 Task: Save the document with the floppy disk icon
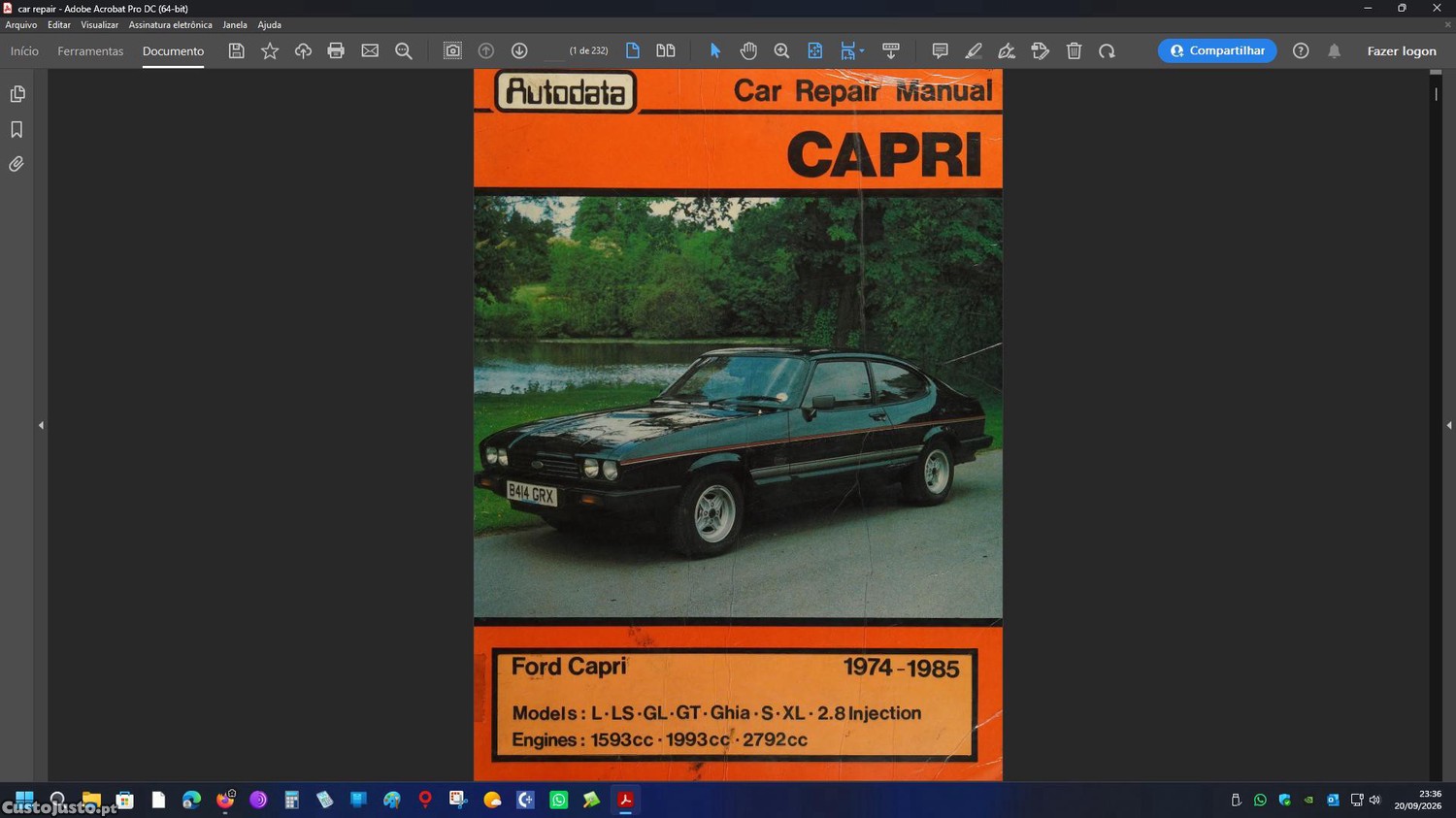tap(236, 50)
